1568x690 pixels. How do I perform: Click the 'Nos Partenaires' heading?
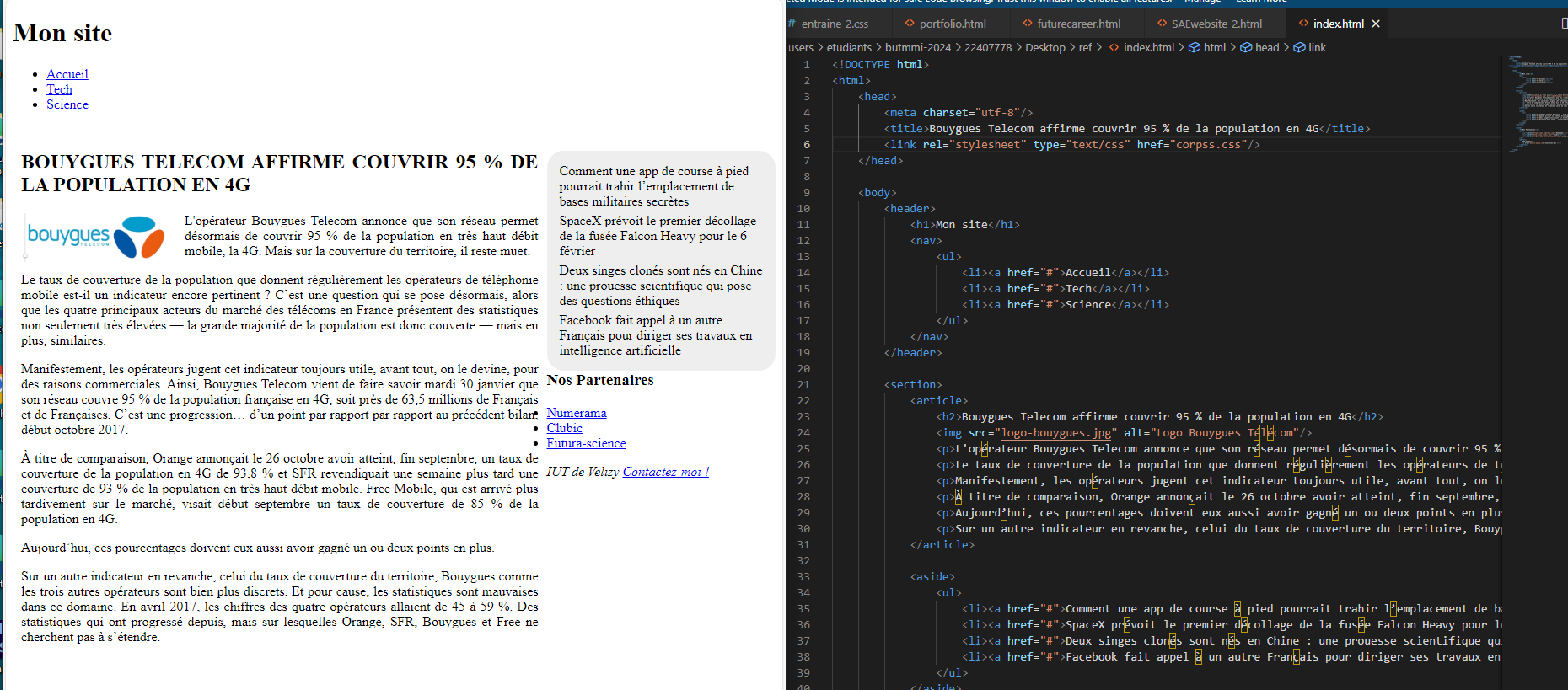click(600, 380)
